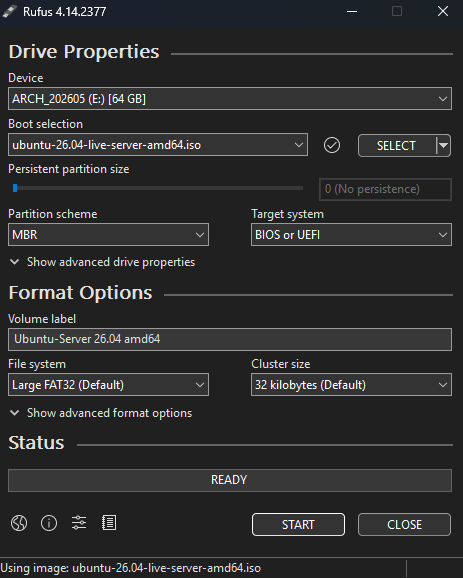Expand Show advanced format options
Image resolution: width=463 pixels, height=578 pixels.
[x=101, y=413]
